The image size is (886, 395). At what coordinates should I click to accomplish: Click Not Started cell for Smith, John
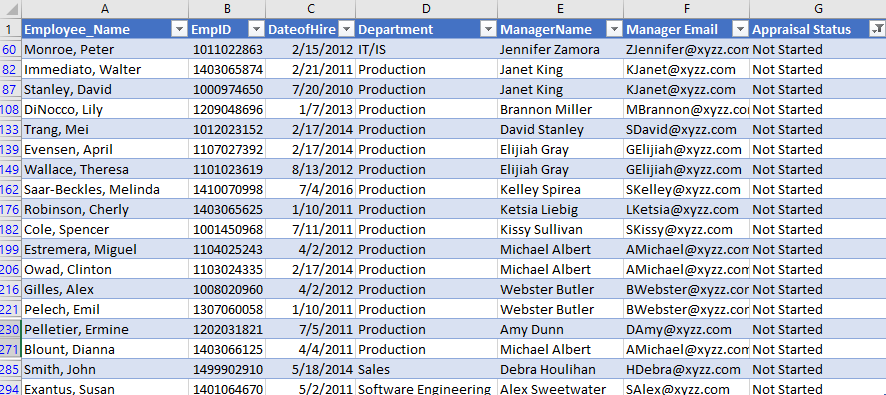pos(818,370)
